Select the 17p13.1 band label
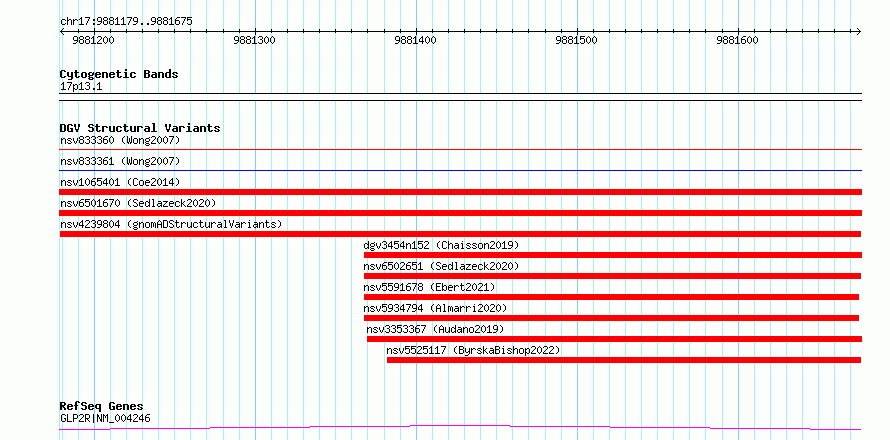This screenshot has width=890, height=440. (x=81, y=87)
